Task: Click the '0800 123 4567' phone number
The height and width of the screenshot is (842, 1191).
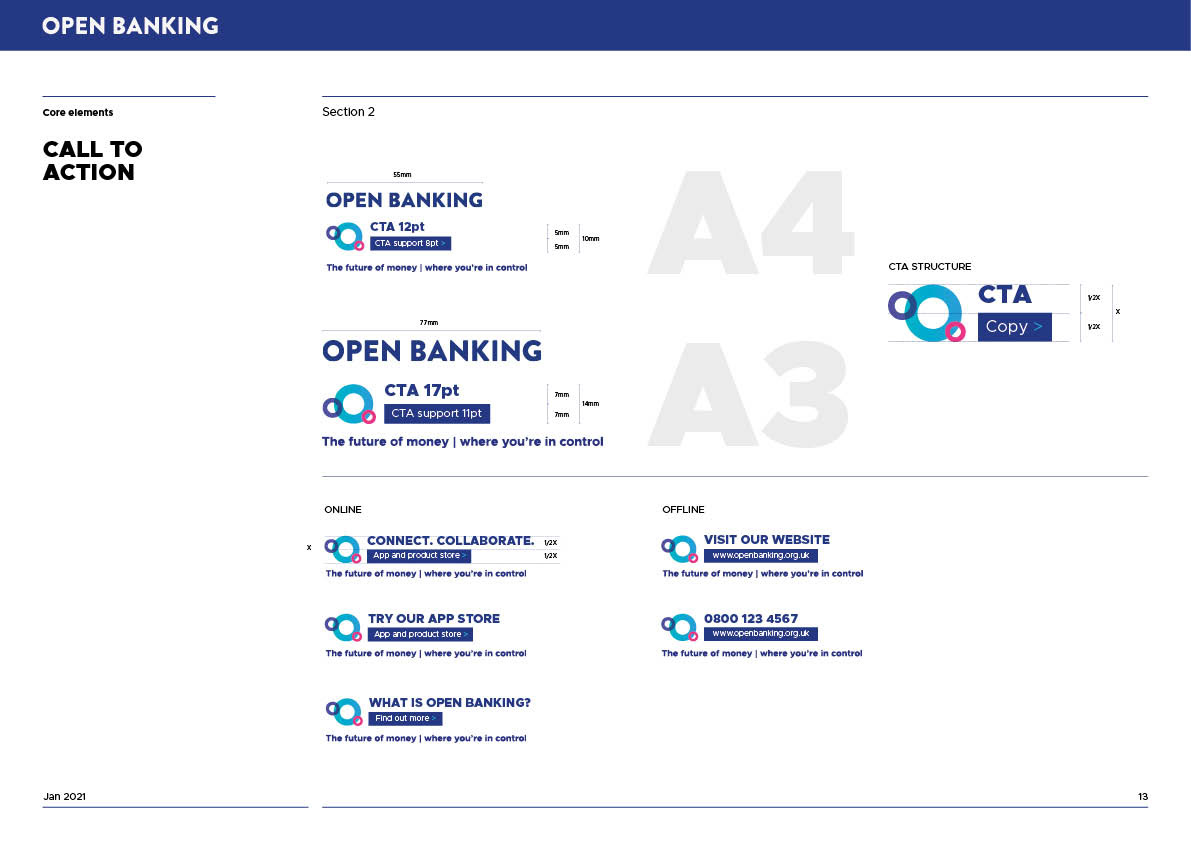Action: pyautogui.click(x=750, y=619)
